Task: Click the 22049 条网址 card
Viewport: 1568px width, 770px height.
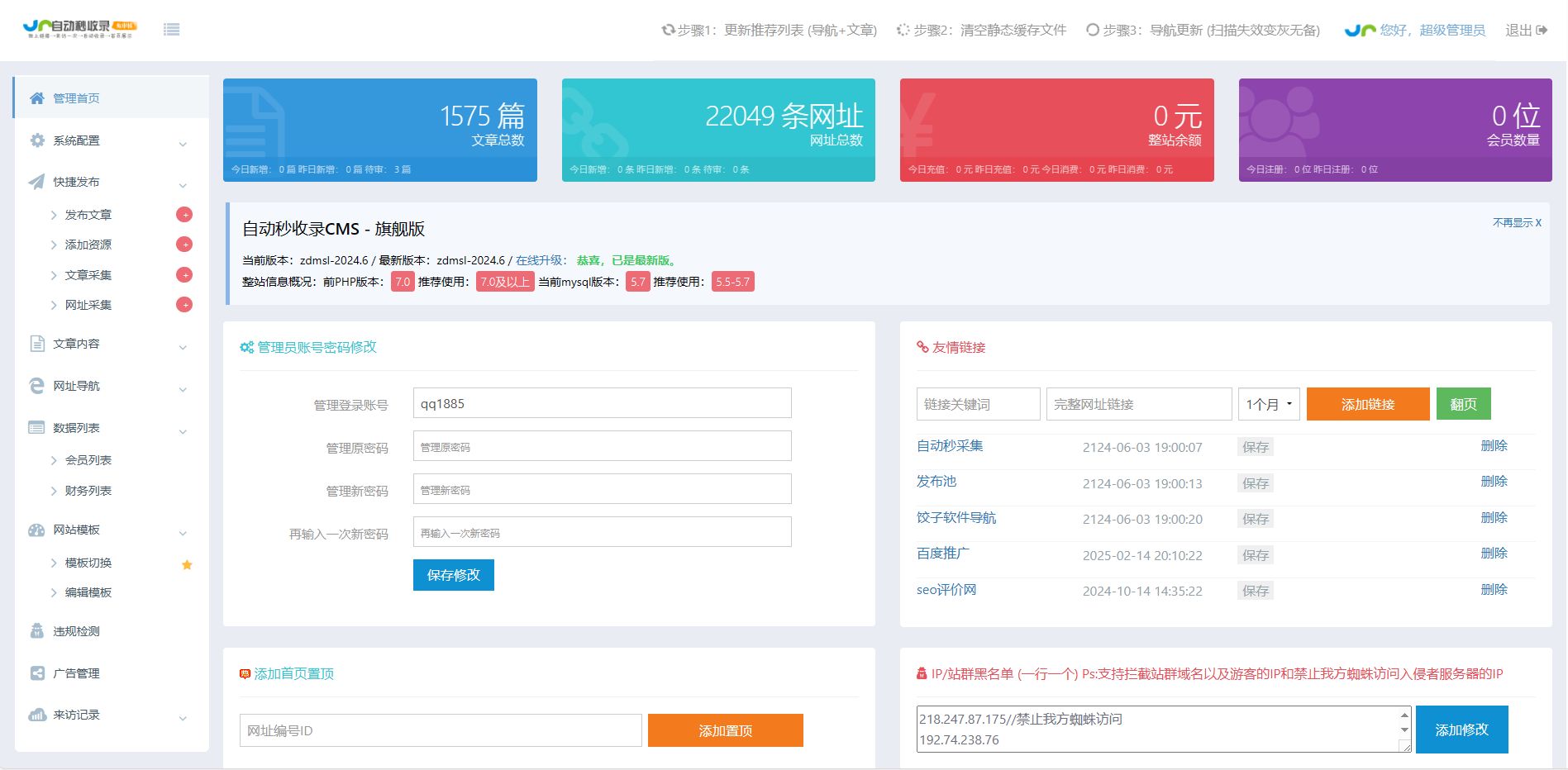Action: [x=718, y=130]
